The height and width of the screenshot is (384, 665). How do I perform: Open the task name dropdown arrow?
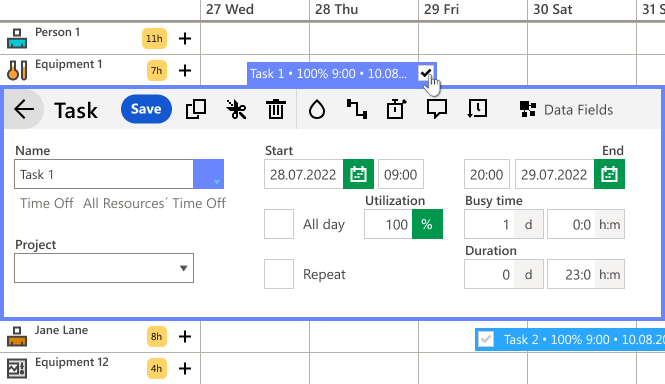click(x=209, y=174)
